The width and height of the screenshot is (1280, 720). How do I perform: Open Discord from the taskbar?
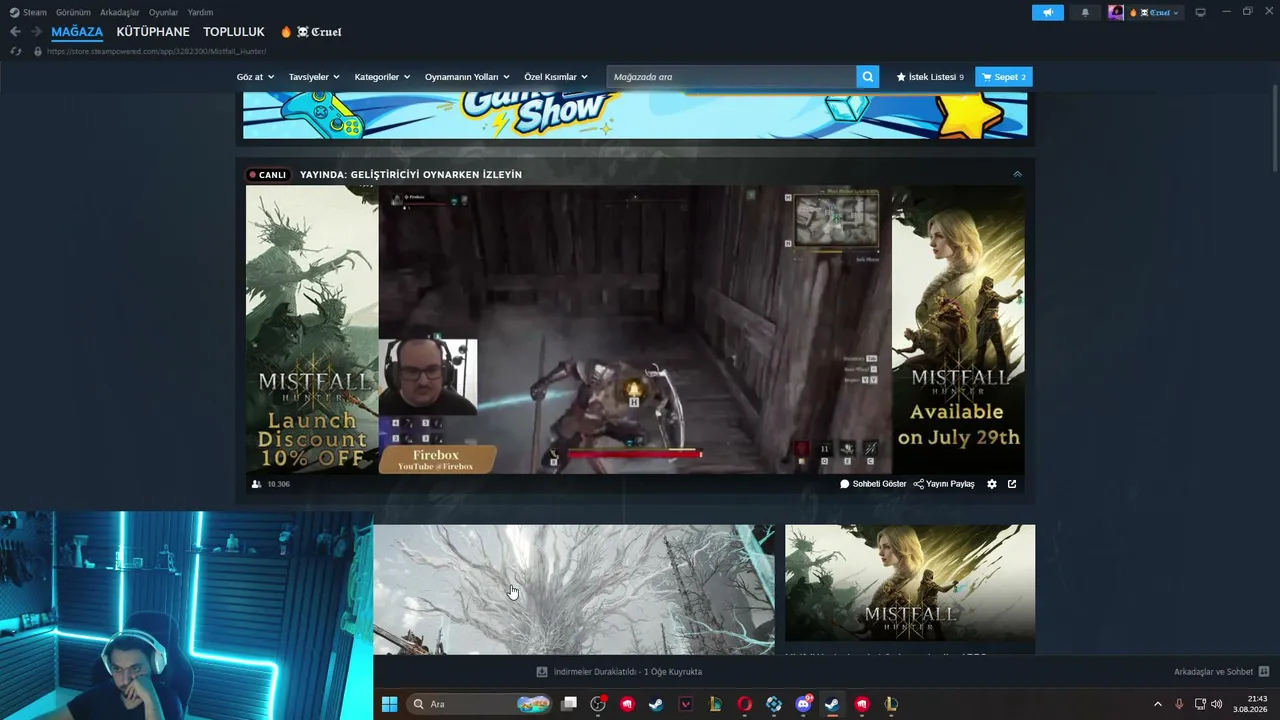click(x=803, y=704)
